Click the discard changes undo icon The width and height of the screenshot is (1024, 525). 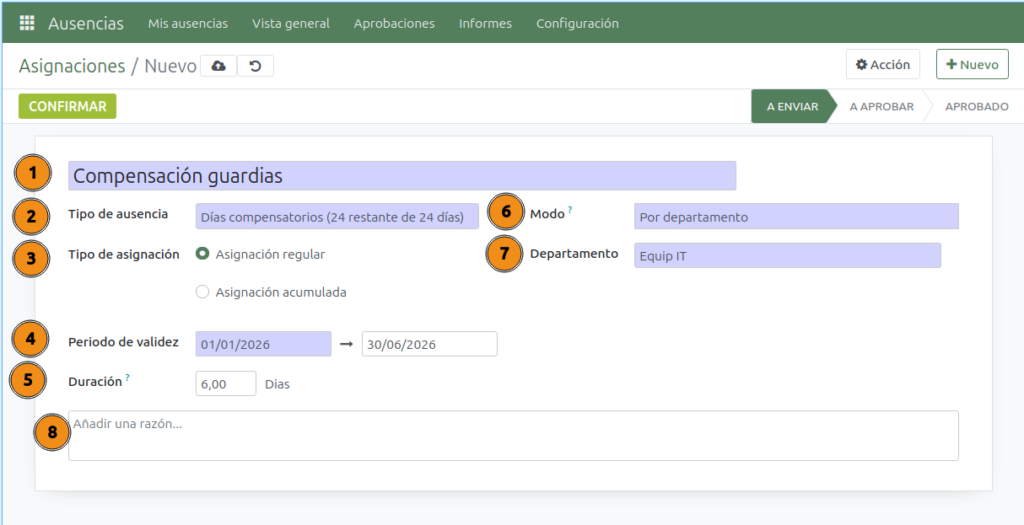(x=255, y=66)
